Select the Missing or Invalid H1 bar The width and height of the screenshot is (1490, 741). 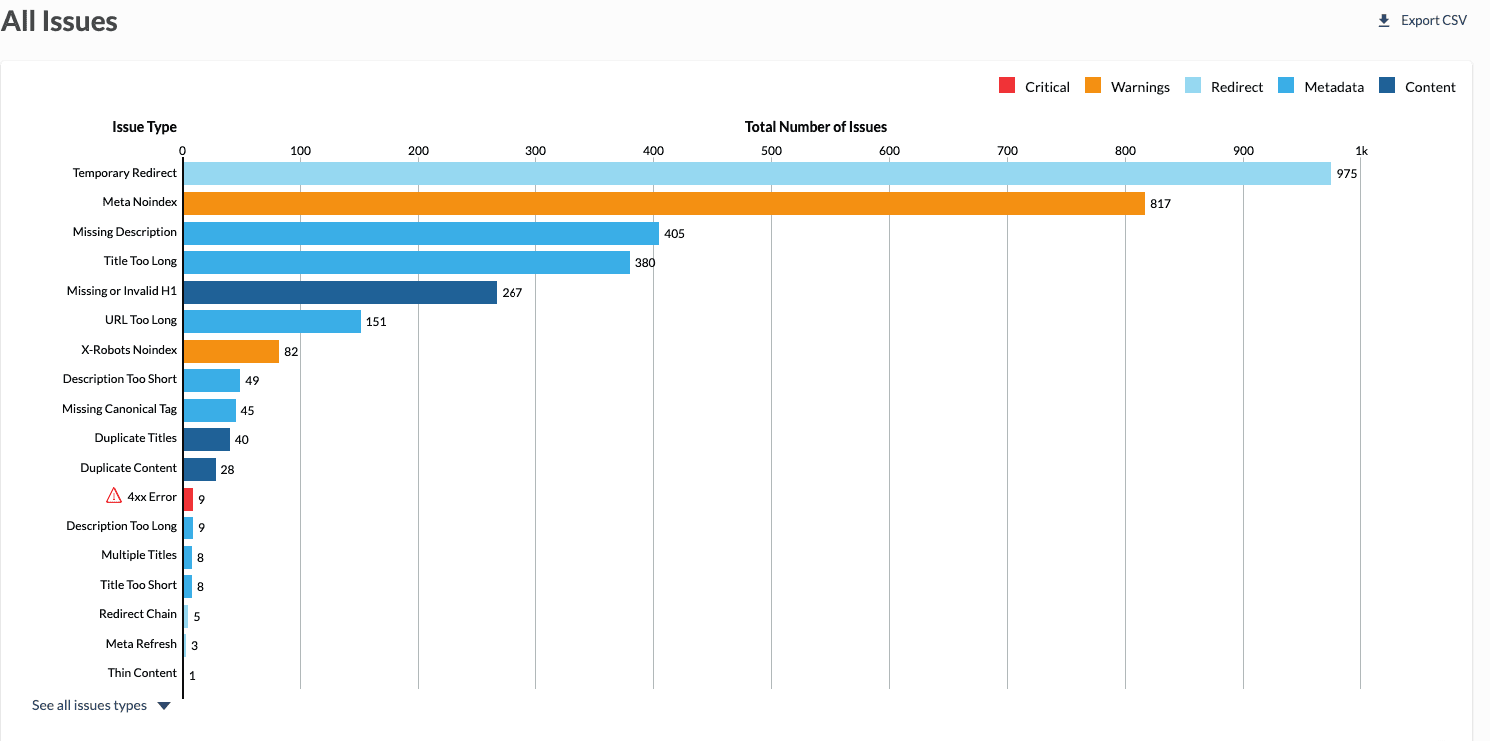pyautogui.click(x=340, y=292)
